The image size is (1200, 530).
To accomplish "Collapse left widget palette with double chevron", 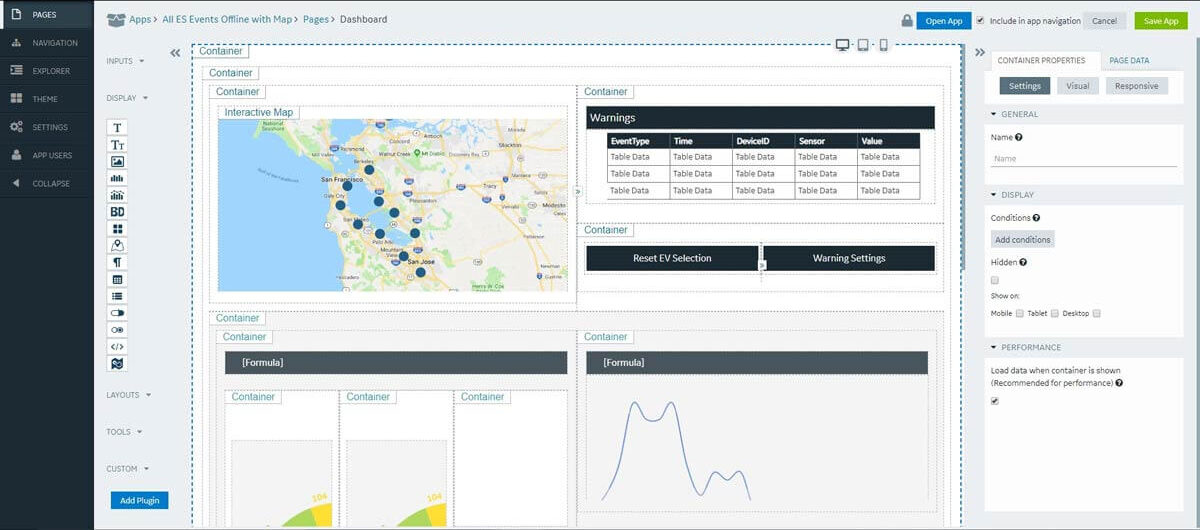I will tap(175, 53).
